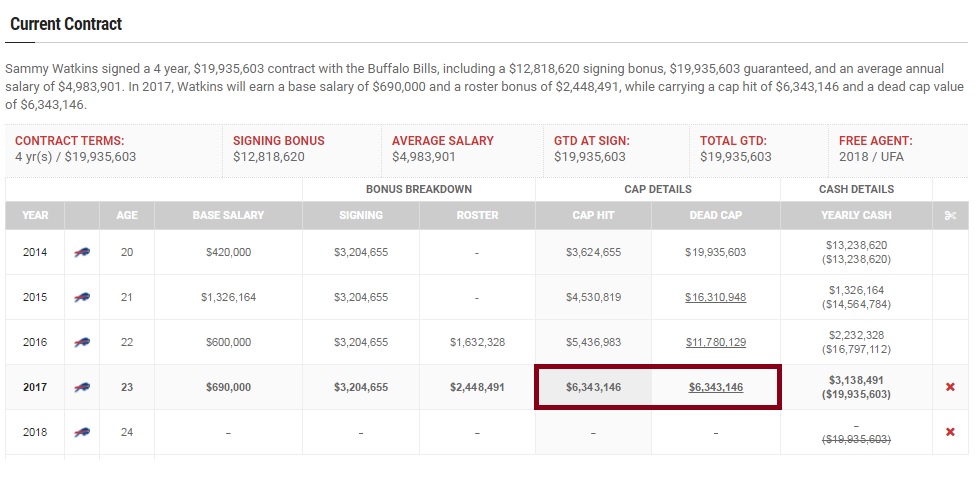Click the BONUS BREAKDOWN group heading
This screenshot has height=502, width=979.
click(419, 189)
